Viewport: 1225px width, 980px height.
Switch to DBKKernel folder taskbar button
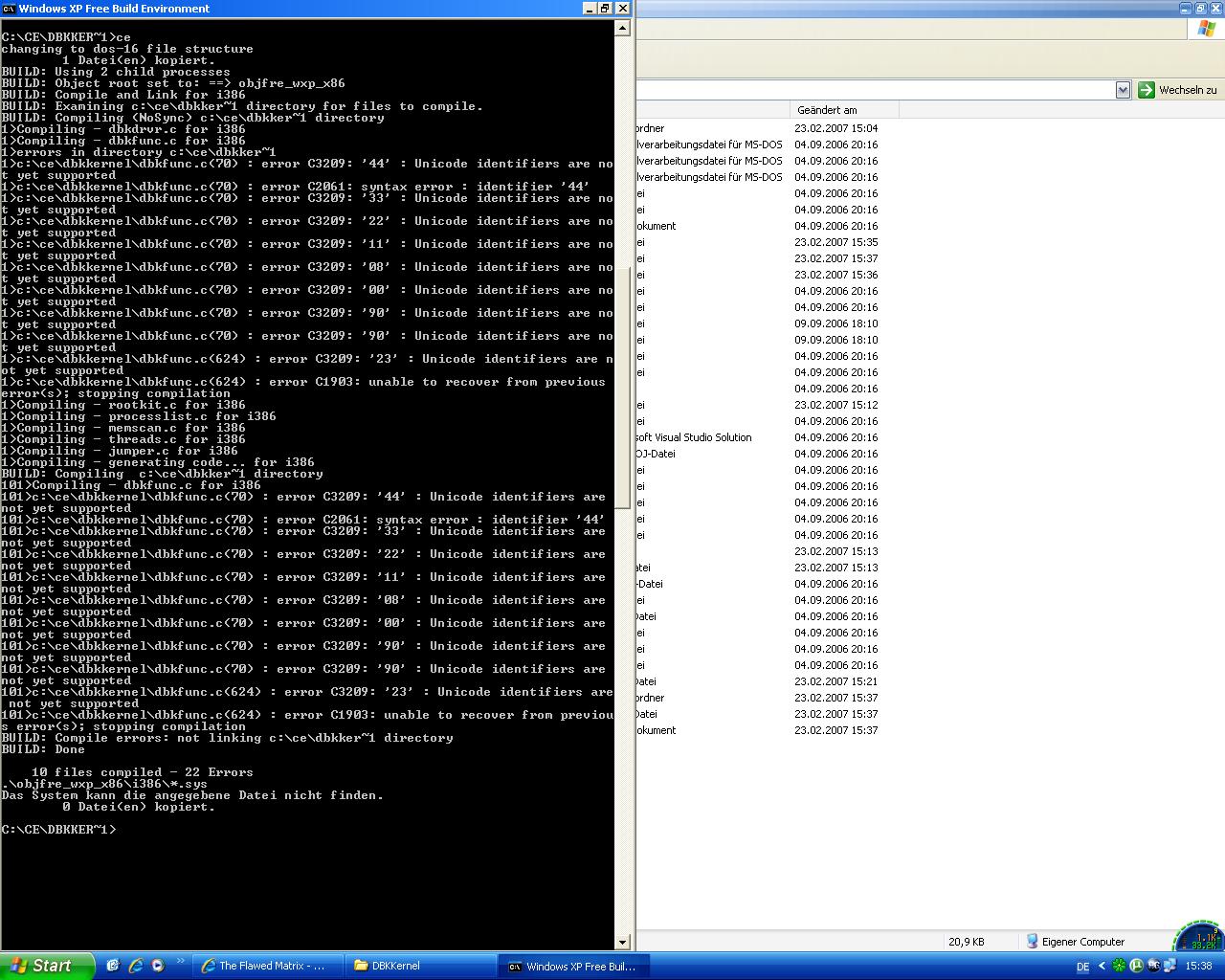pyautogui.click(x=419, y=966)
